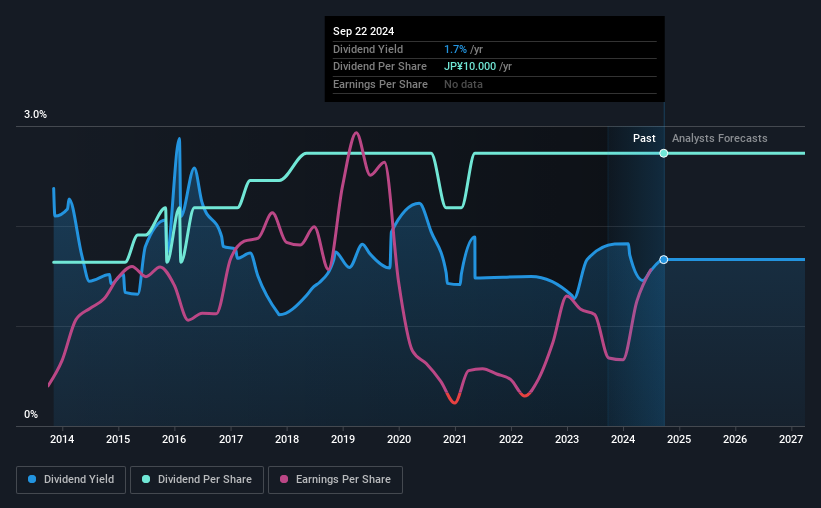Click the 'Past' label on chart
The image size is (821, 508).
click(644, 138)
